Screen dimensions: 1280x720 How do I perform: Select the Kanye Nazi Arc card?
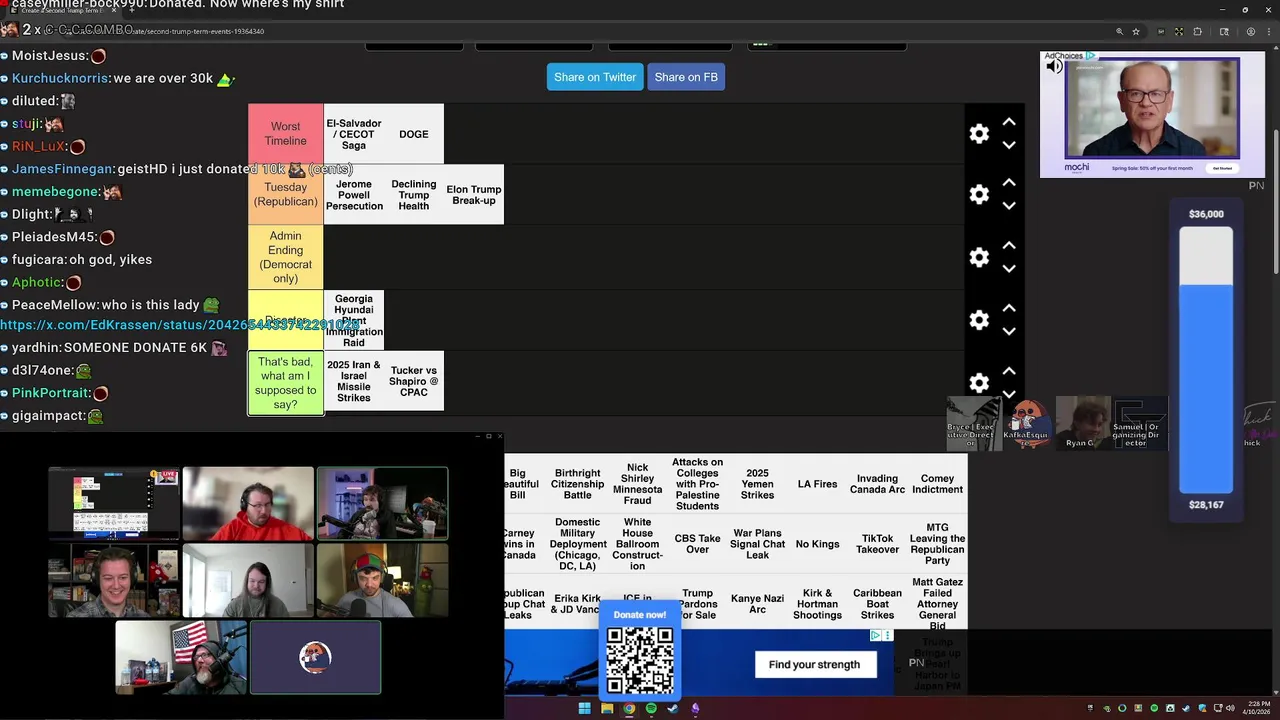tap(757, 604)
